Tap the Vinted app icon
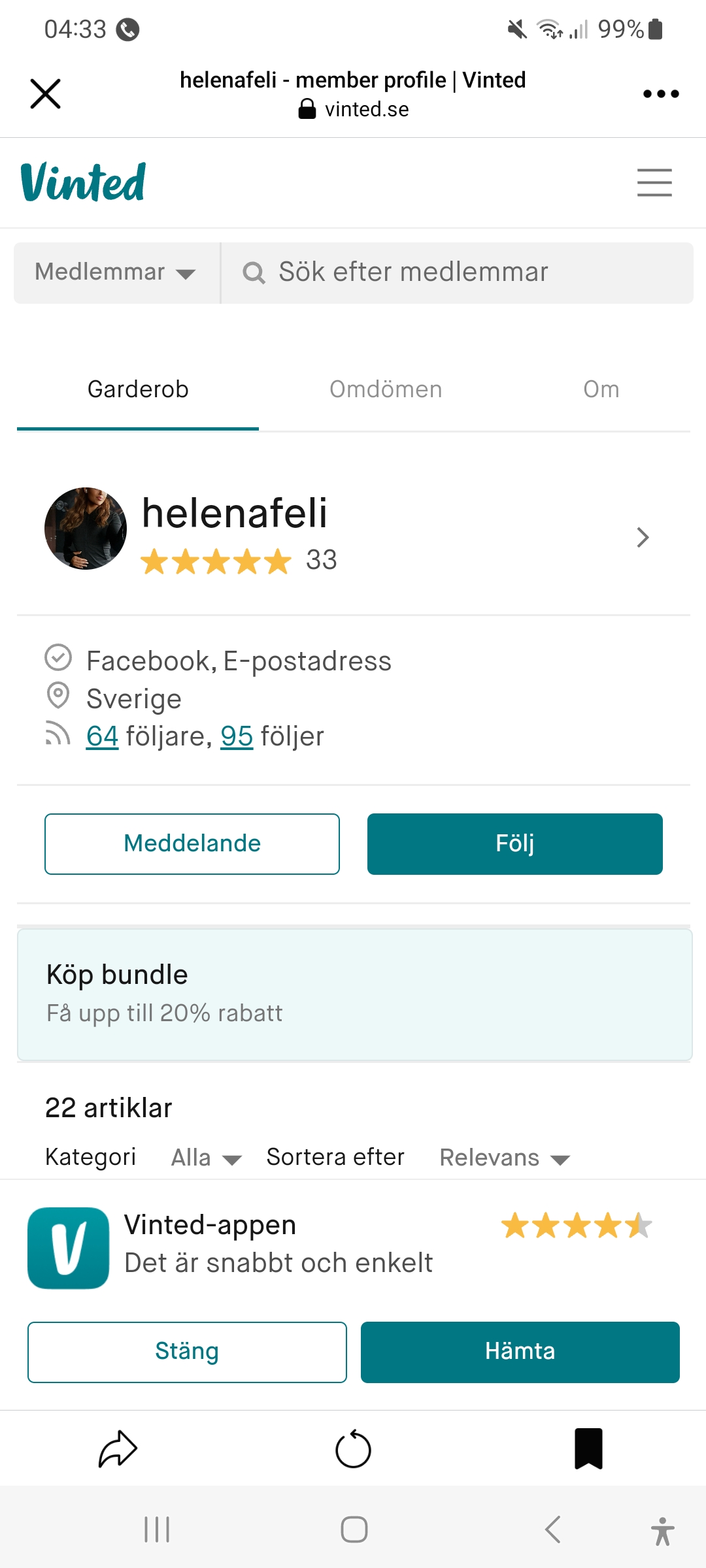 69,1248
